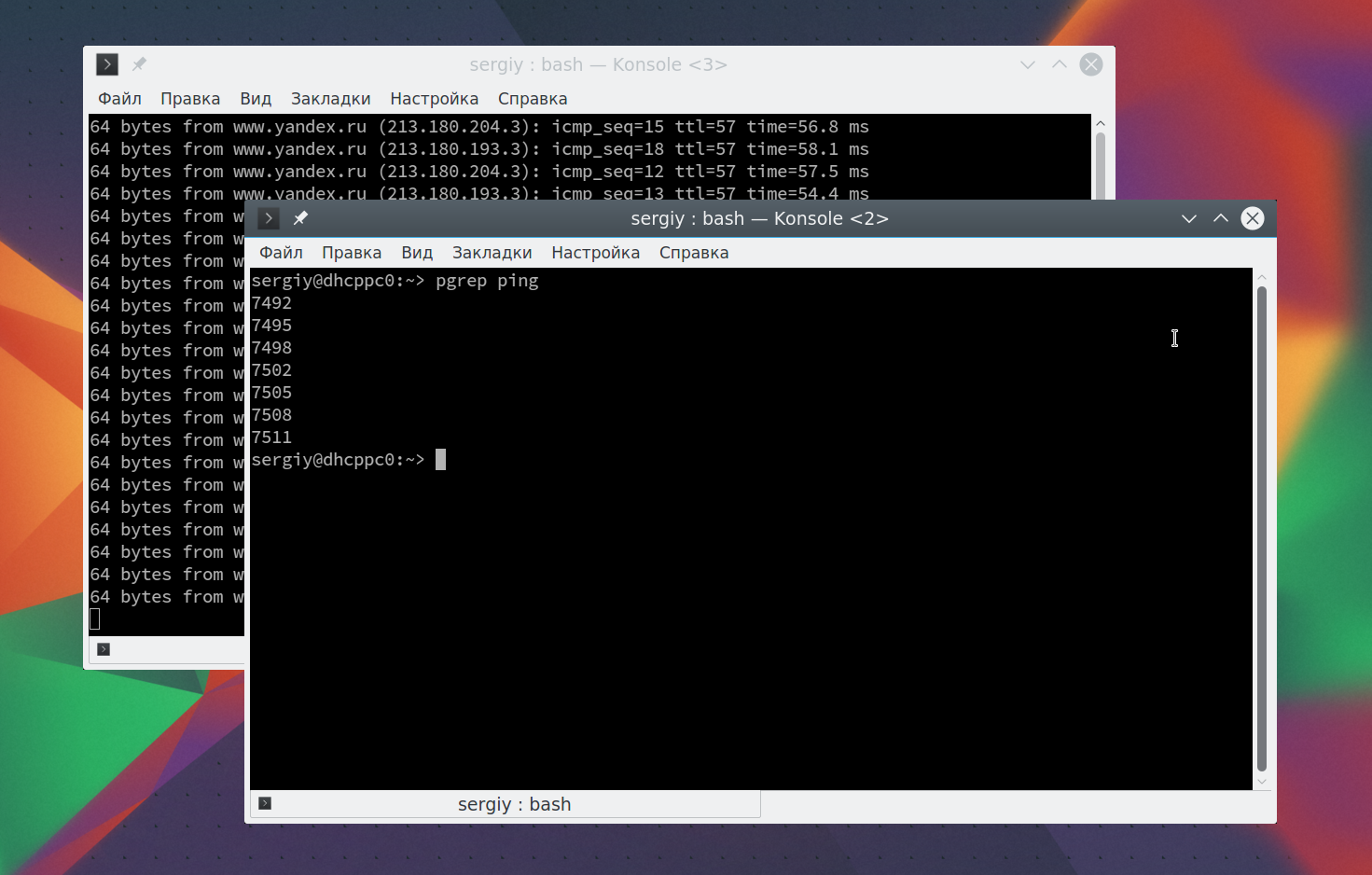The height and width of the screenshot is (875, 1372).
Task: Open the Закладки menu in Konsole <2>
Action: 492,253
